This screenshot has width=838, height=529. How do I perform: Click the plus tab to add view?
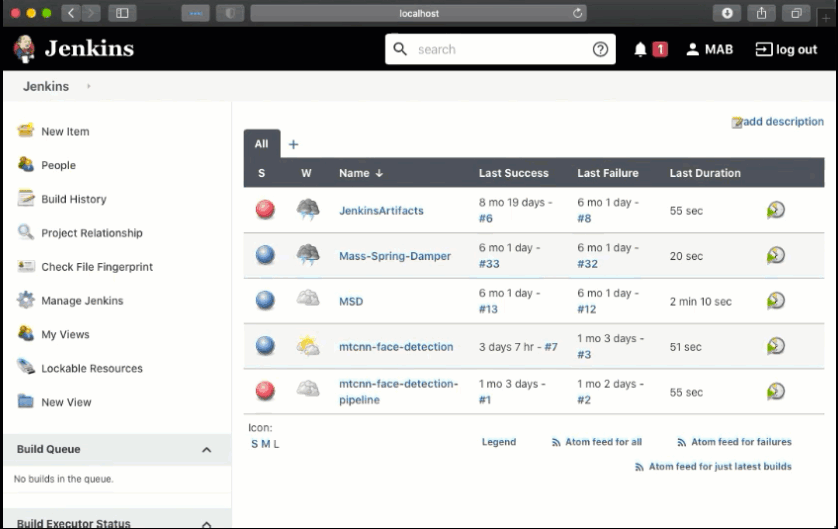pyautogui.click(x=293, y=145)
